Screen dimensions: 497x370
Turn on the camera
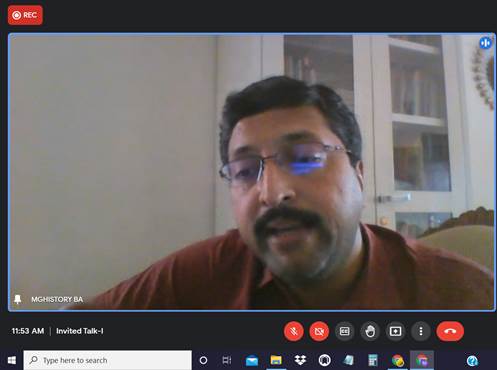319,331
